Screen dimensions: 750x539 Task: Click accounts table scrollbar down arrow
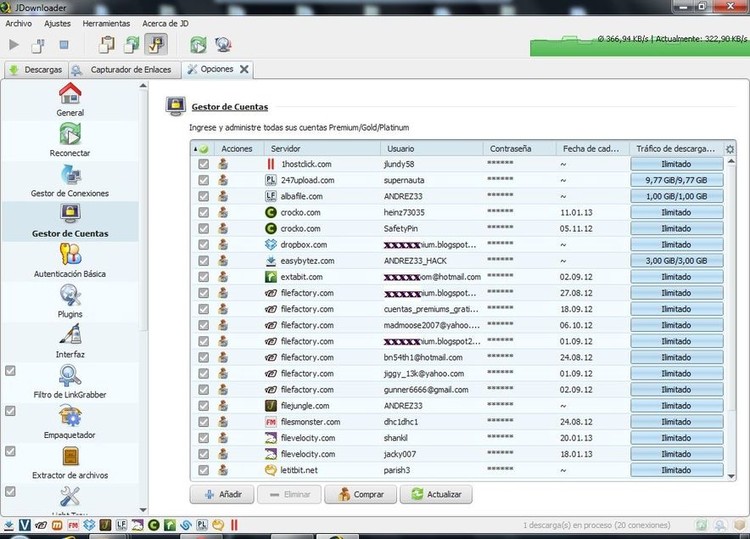pyautogui.click(x=731, y=476)
